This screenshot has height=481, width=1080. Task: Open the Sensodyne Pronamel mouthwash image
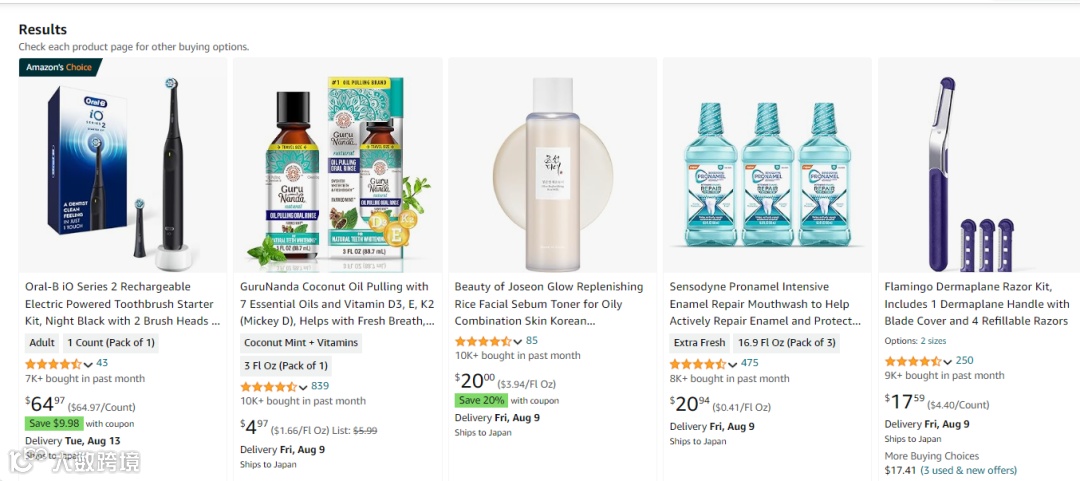click(767, 165)
